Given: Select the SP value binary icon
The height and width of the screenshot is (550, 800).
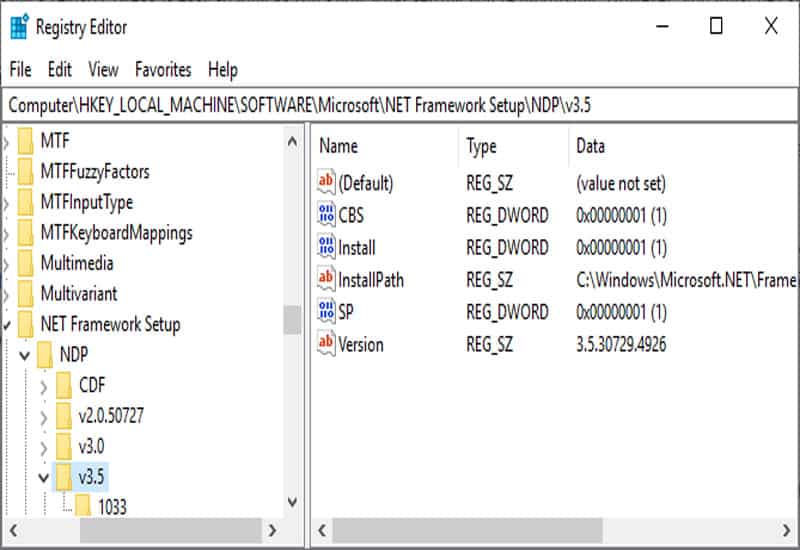Looking at the screenshot, I should pyautogui.click(x=326, y=312).
